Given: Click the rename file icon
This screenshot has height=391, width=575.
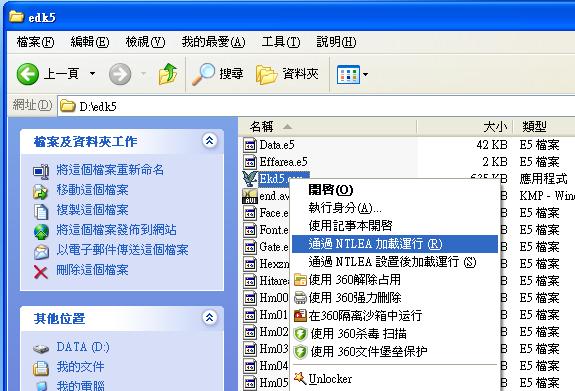Looking at the screenshot, I should click(x=41, y=171).
